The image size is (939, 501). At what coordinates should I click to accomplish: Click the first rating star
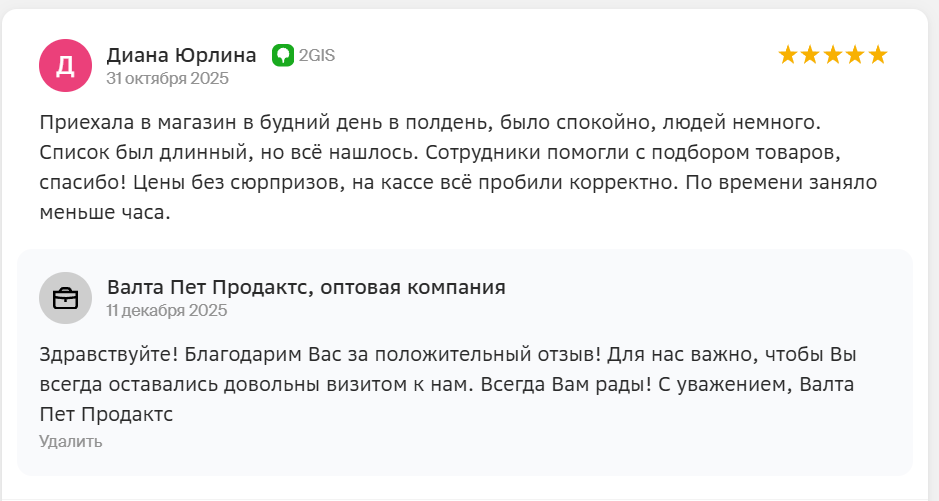pyautogui.click(x=788, y=55)
